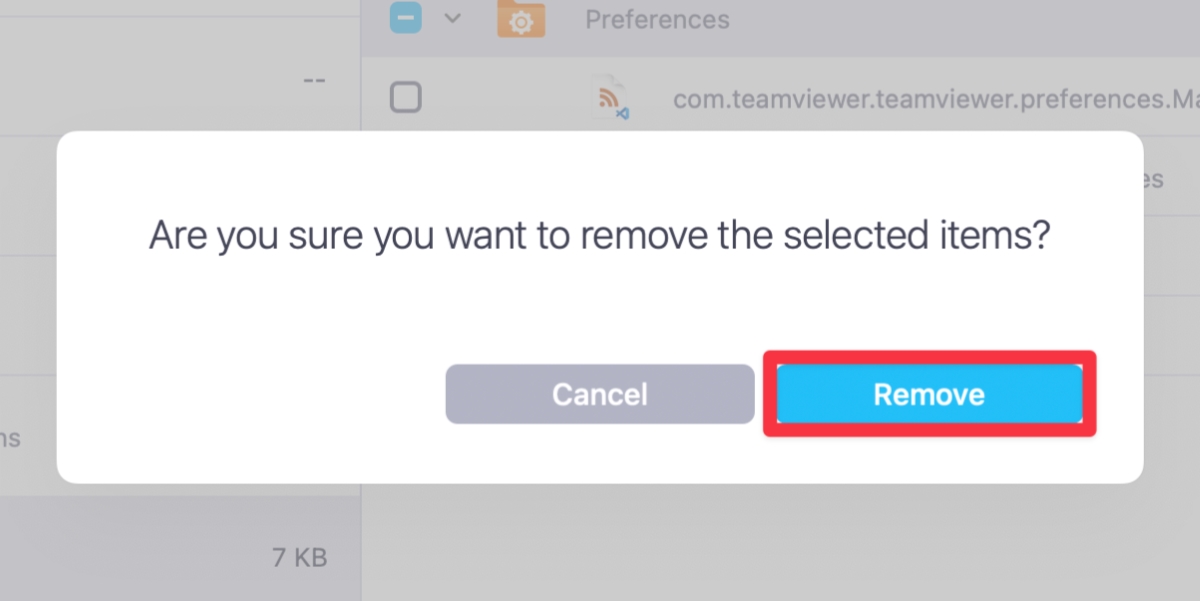Deselect the Preferences group selection checkbox
This screenshot has height=601, width=1200.
click(x=406, y=17)
